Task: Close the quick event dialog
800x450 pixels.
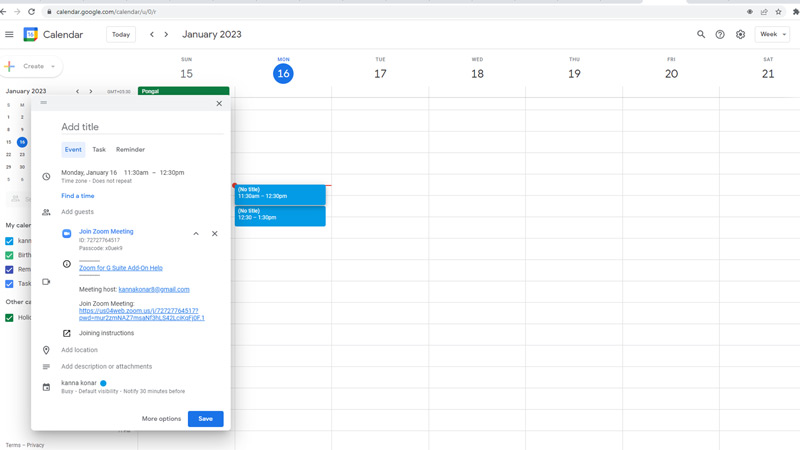Action: (x=219, y=104)
